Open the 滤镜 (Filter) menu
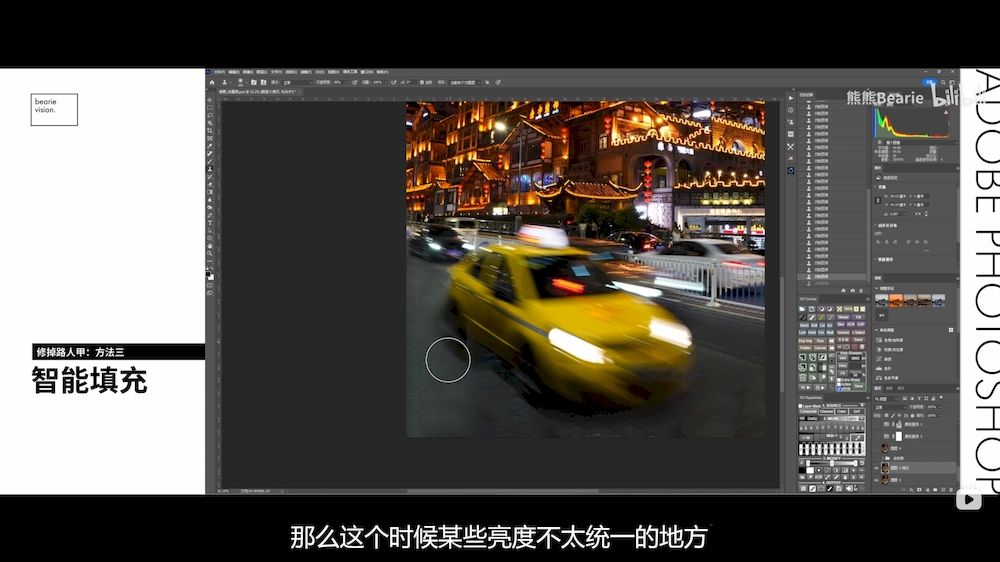 306,72
